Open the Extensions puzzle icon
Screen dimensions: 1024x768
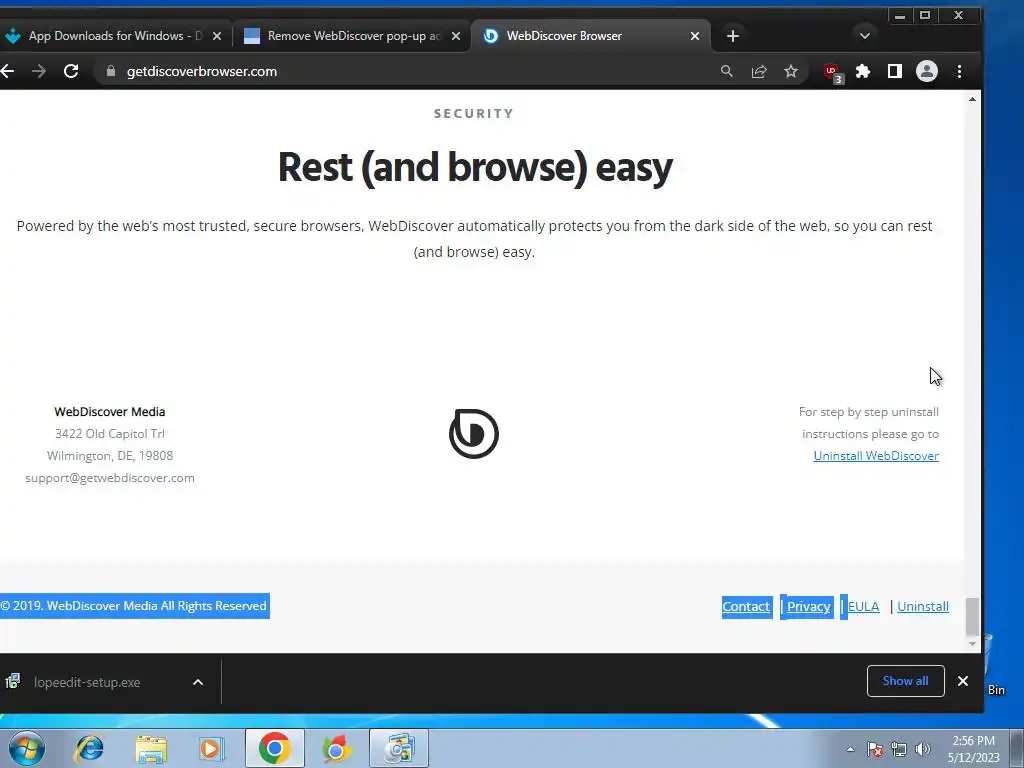tap(863, 71)
